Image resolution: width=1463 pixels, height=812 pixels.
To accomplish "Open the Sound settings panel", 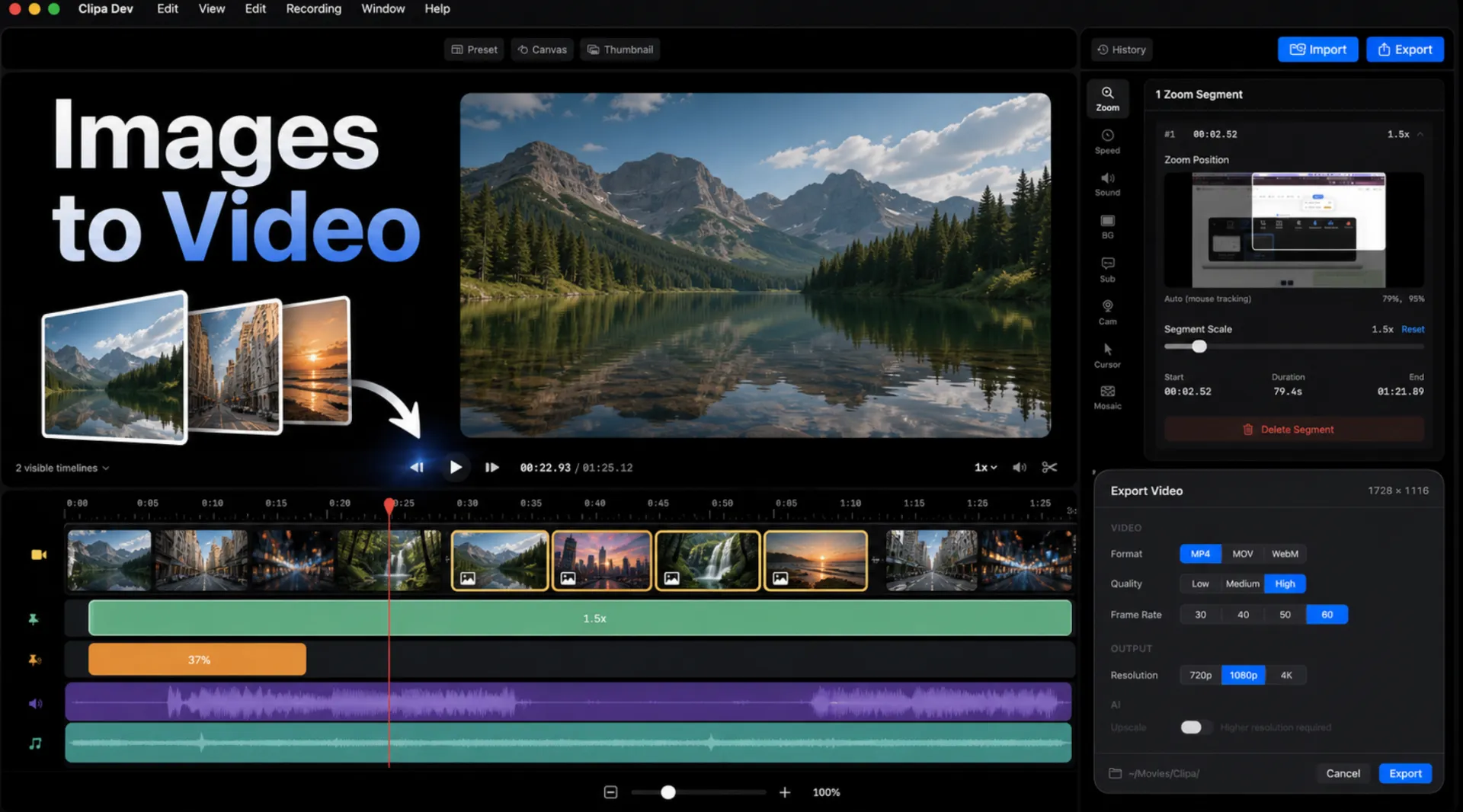I will pos(1107,184).
